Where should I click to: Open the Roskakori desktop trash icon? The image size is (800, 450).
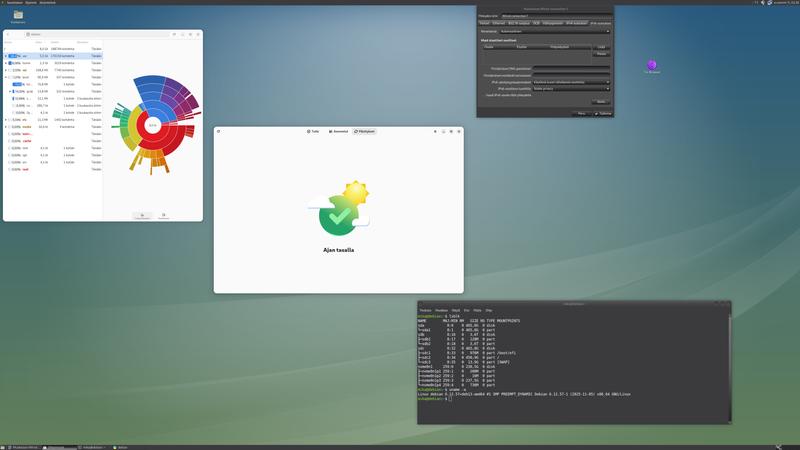pos(18,17)
